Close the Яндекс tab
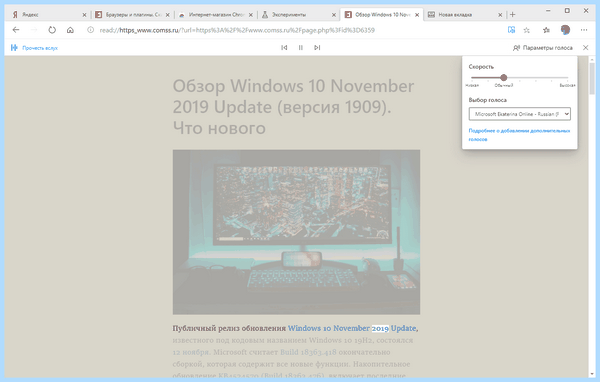Image resolution: width=600 pixels, height=382 pixels. click(x=85, y=15)
